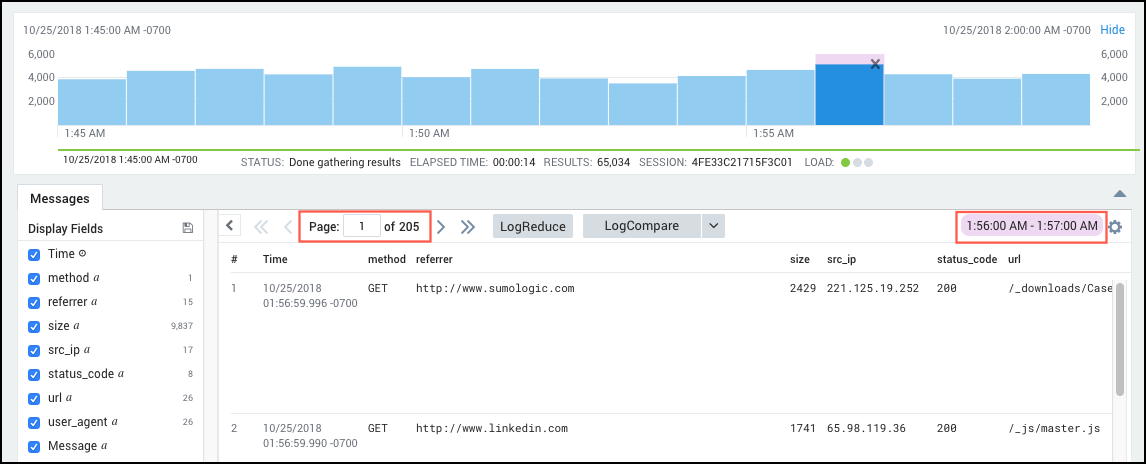Jump to the first results page
The width and height of the screenshot is (1146, 464).
pyautogui.click(x=262, y=227)
